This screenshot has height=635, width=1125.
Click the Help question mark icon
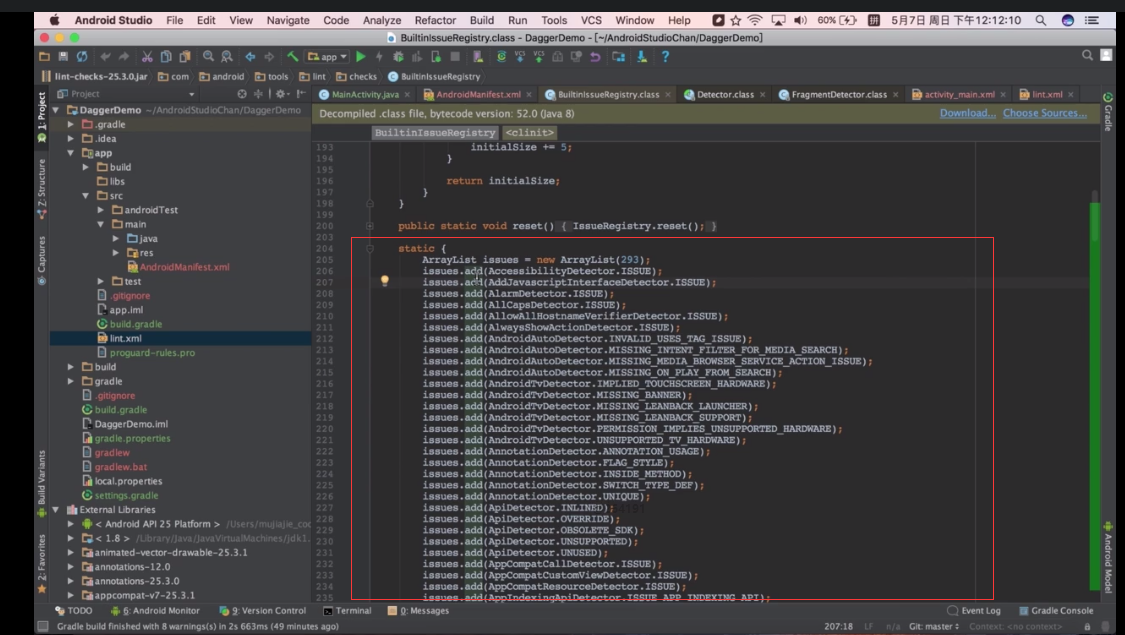665,57
